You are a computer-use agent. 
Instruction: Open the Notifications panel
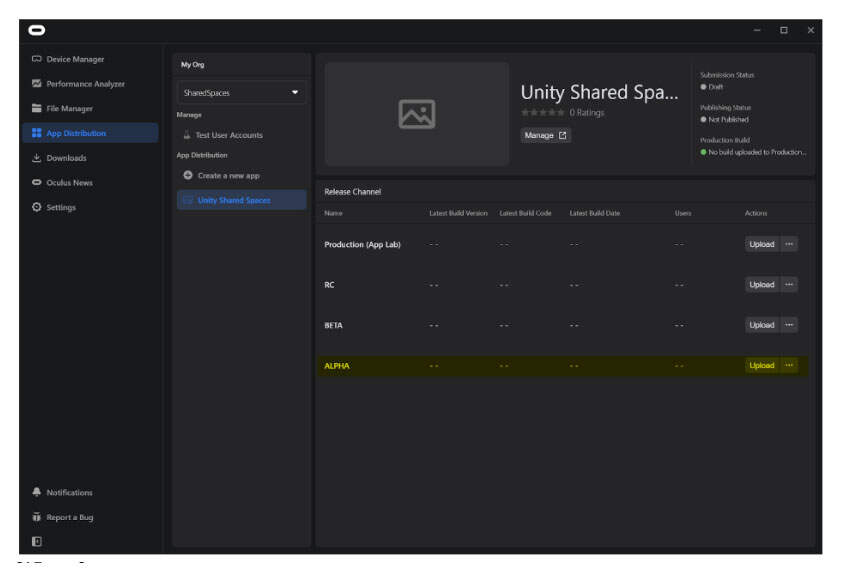tap(69, 493)
